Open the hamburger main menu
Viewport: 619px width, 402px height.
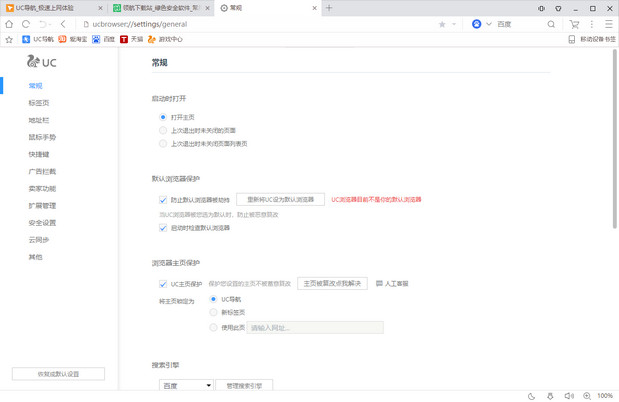(x=609, y=24)
